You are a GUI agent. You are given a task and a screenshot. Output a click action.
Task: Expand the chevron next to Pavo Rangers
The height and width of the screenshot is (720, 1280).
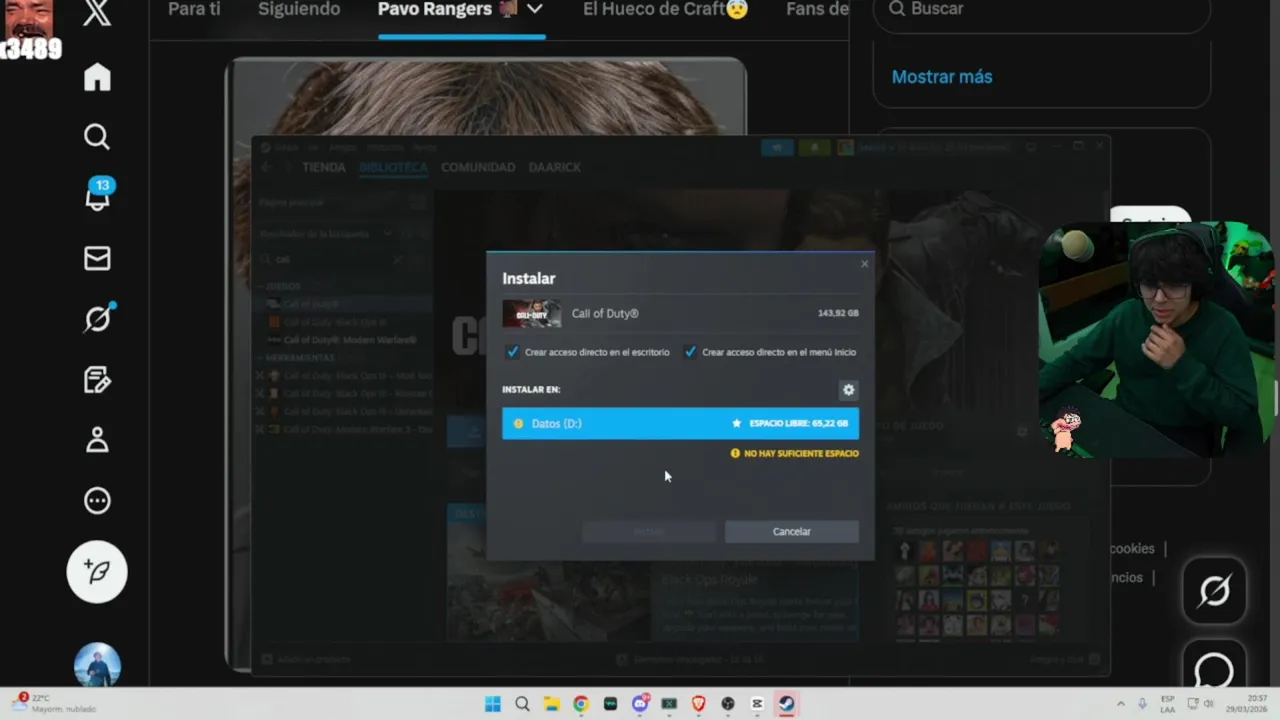535,9
